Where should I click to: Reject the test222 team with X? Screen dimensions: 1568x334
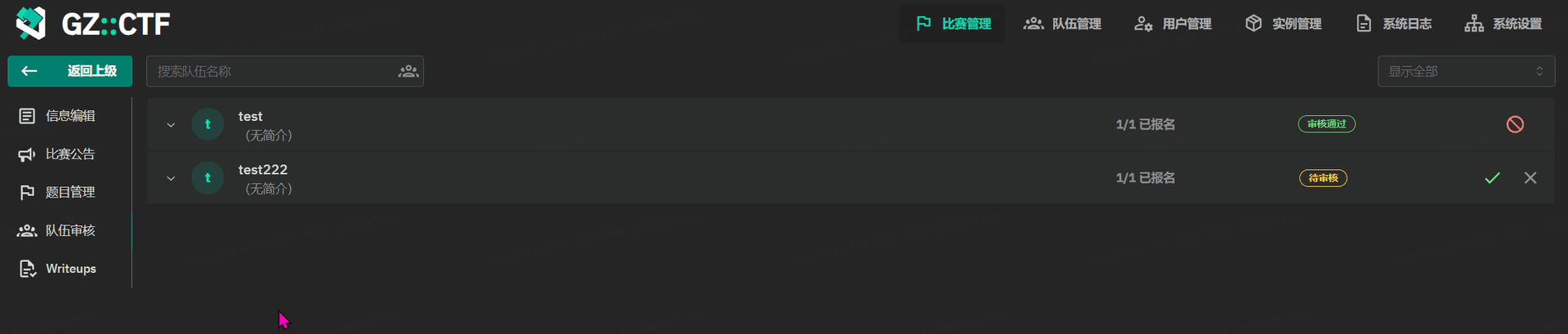[1530, 178]
